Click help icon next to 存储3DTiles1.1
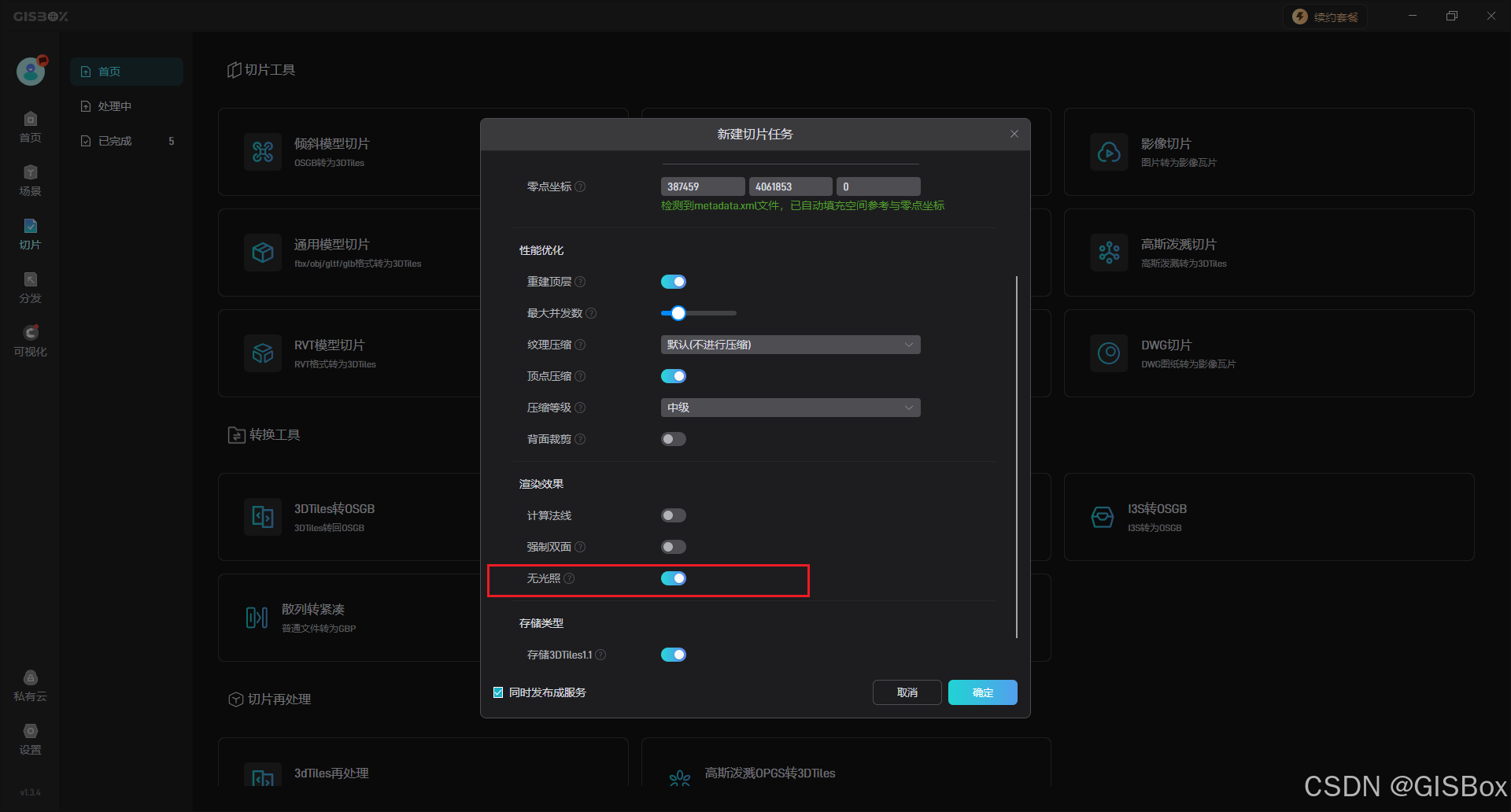This screenshot has height=812, width=1511. pos(600,655)
